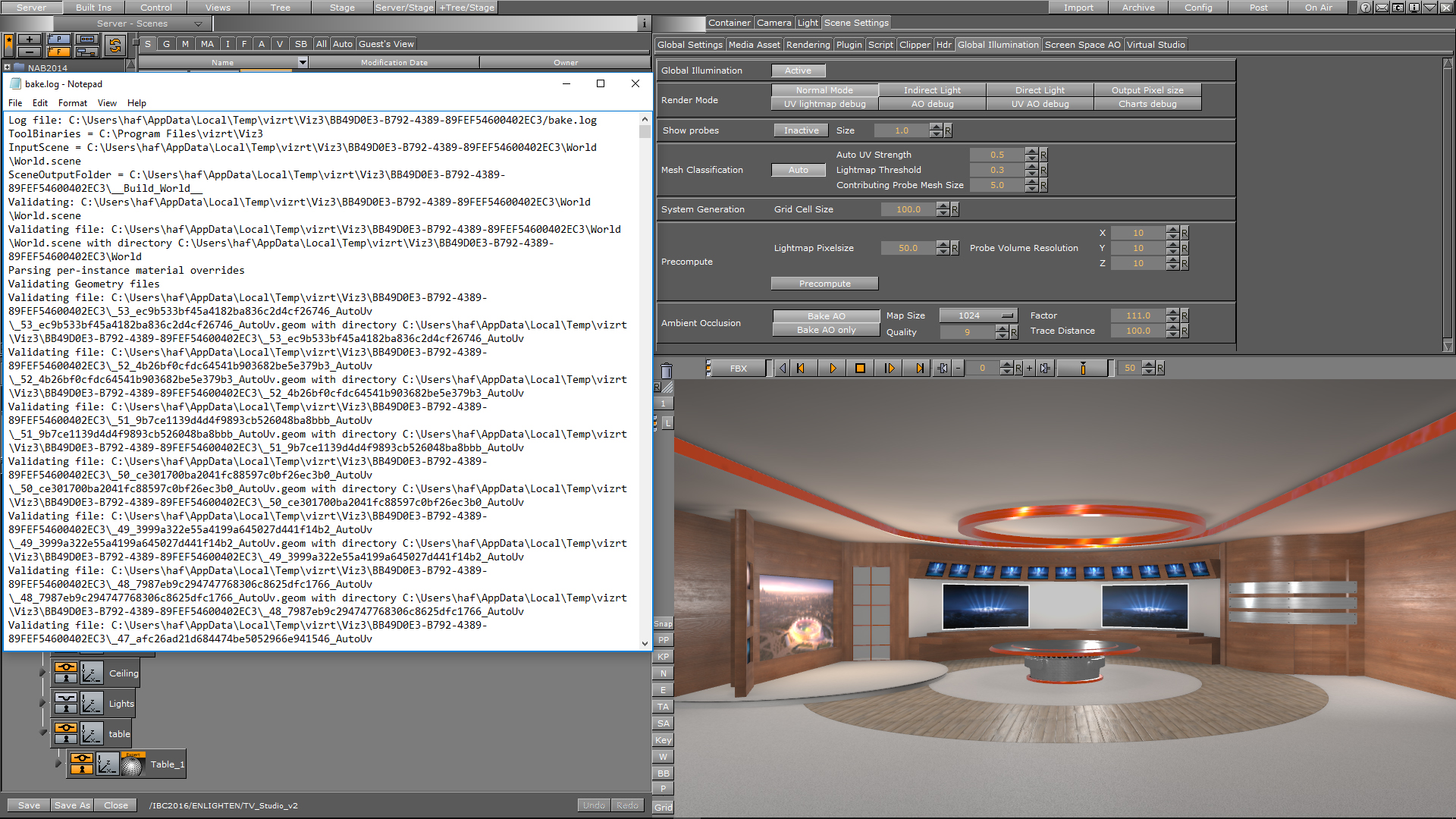Click the play/forward transport icon
The image size is (1456, 819).
[833, 368]
